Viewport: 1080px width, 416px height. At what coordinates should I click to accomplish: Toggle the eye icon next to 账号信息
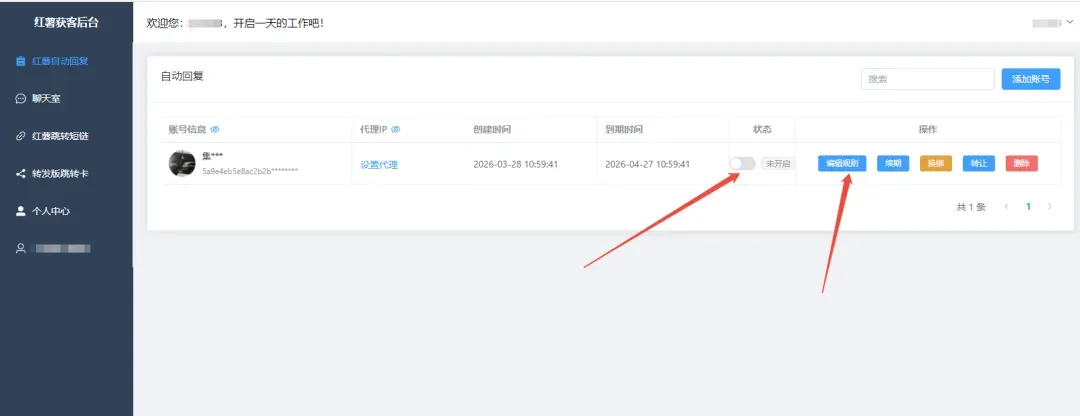tap(214, 129)
